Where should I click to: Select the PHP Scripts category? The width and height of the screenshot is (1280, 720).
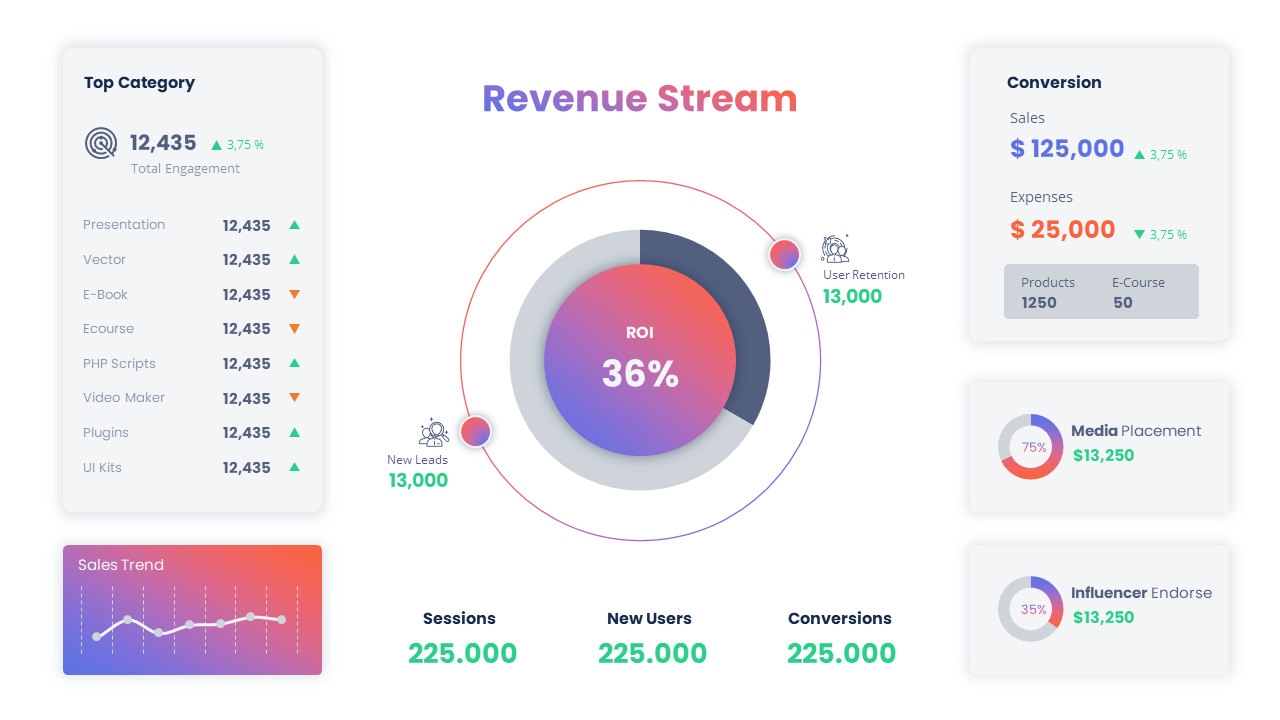coord(119,363)
